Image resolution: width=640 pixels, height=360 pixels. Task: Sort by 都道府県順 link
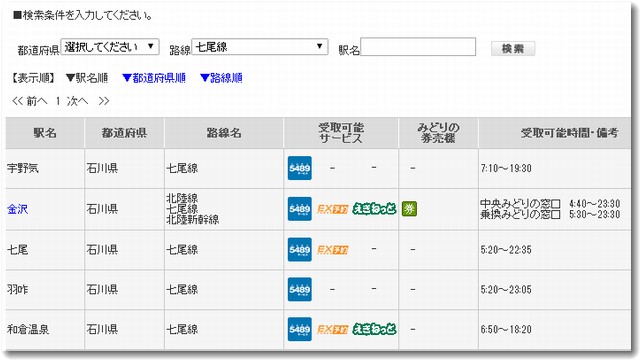tap(154, 78)
